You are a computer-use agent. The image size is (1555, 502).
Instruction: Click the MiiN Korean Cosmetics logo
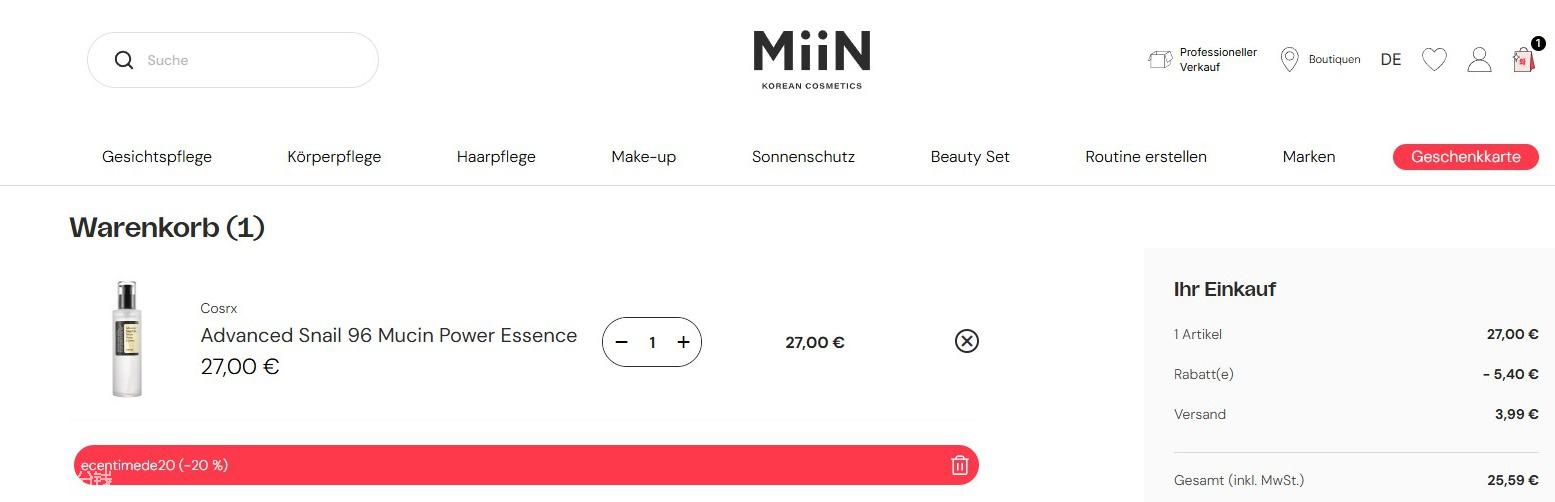(811, 59)
